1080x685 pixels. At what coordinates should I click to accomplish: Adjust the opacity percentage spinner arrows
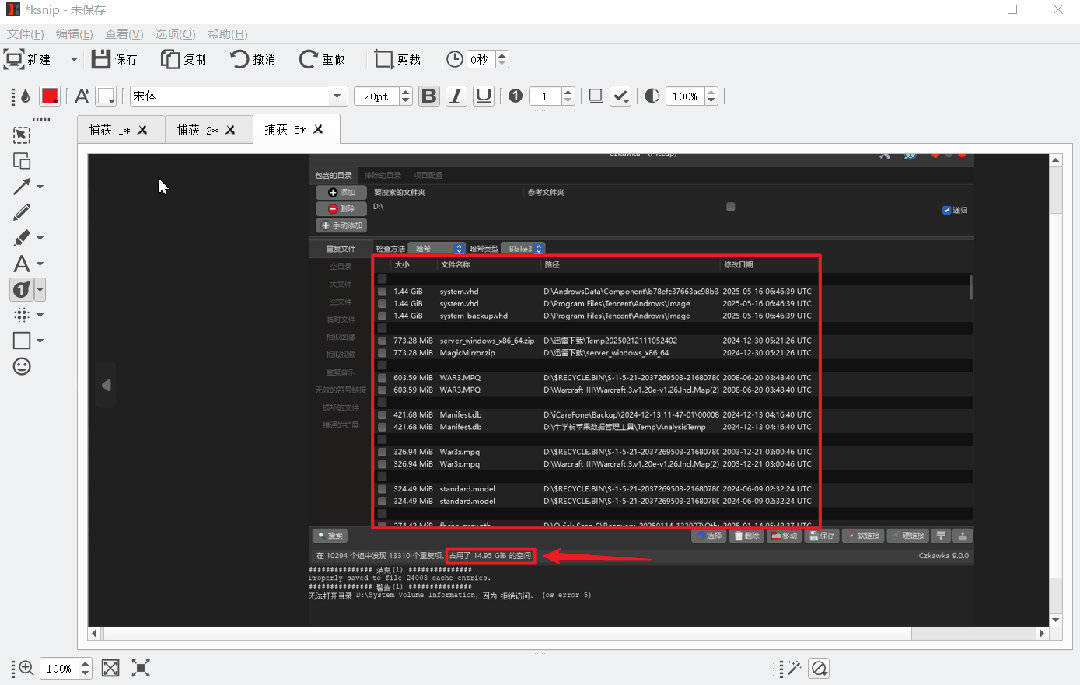pyautogui.click(x=712, y=96)
